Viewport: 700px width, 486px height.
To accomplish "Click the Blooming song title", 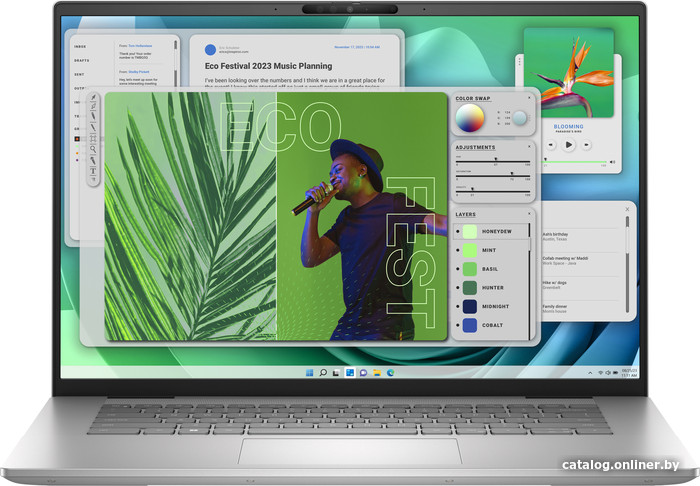I will click(x=568, y=127).
